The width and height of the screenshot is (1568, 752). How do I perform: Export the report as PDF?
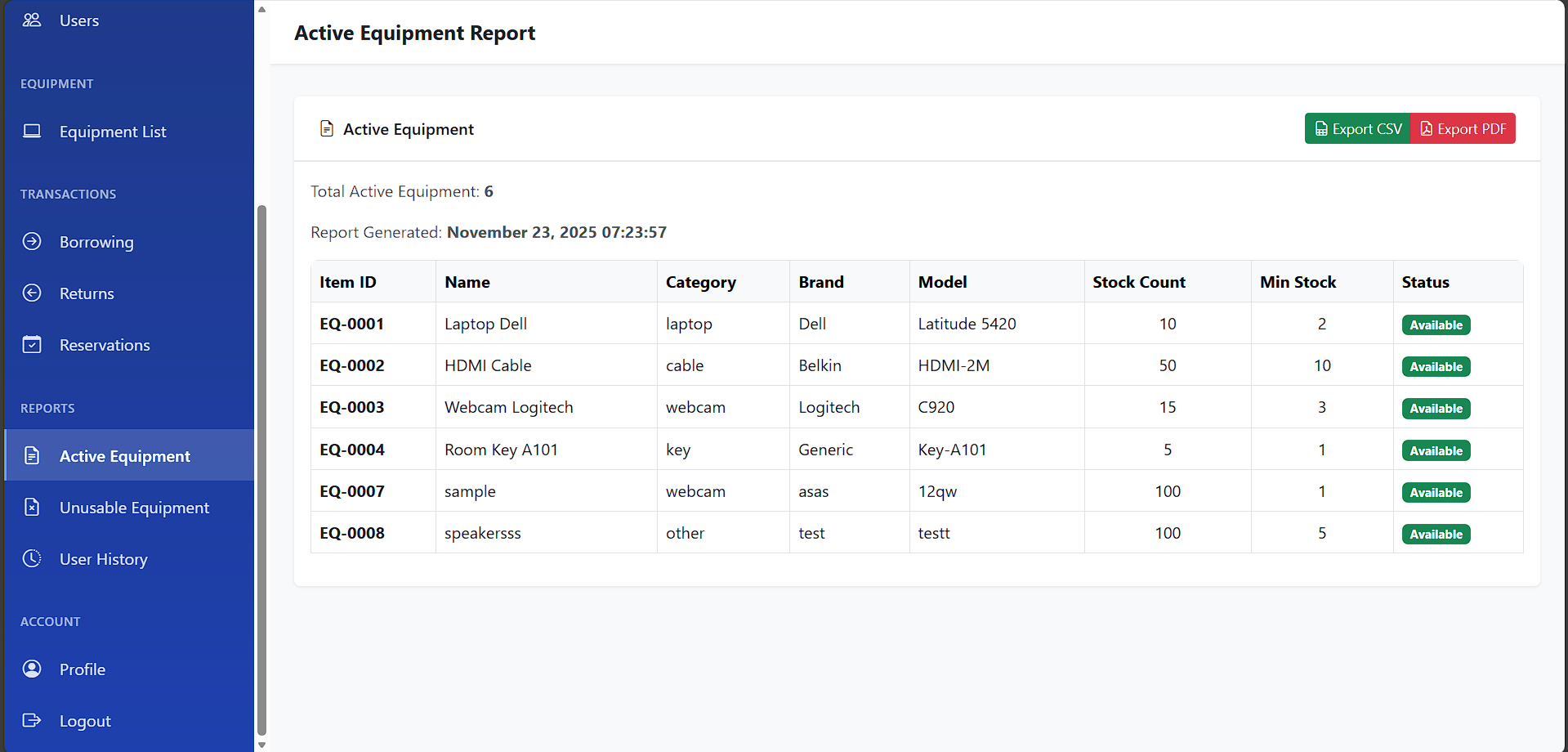point(1463,129)
